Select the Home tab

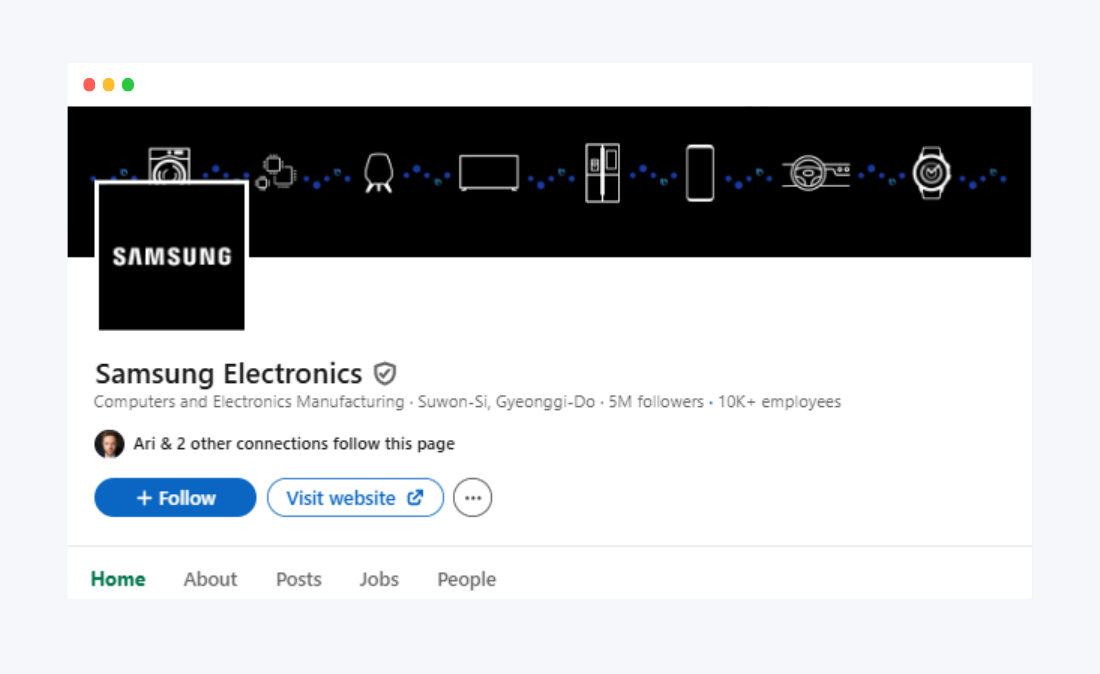tap(118, 579)
